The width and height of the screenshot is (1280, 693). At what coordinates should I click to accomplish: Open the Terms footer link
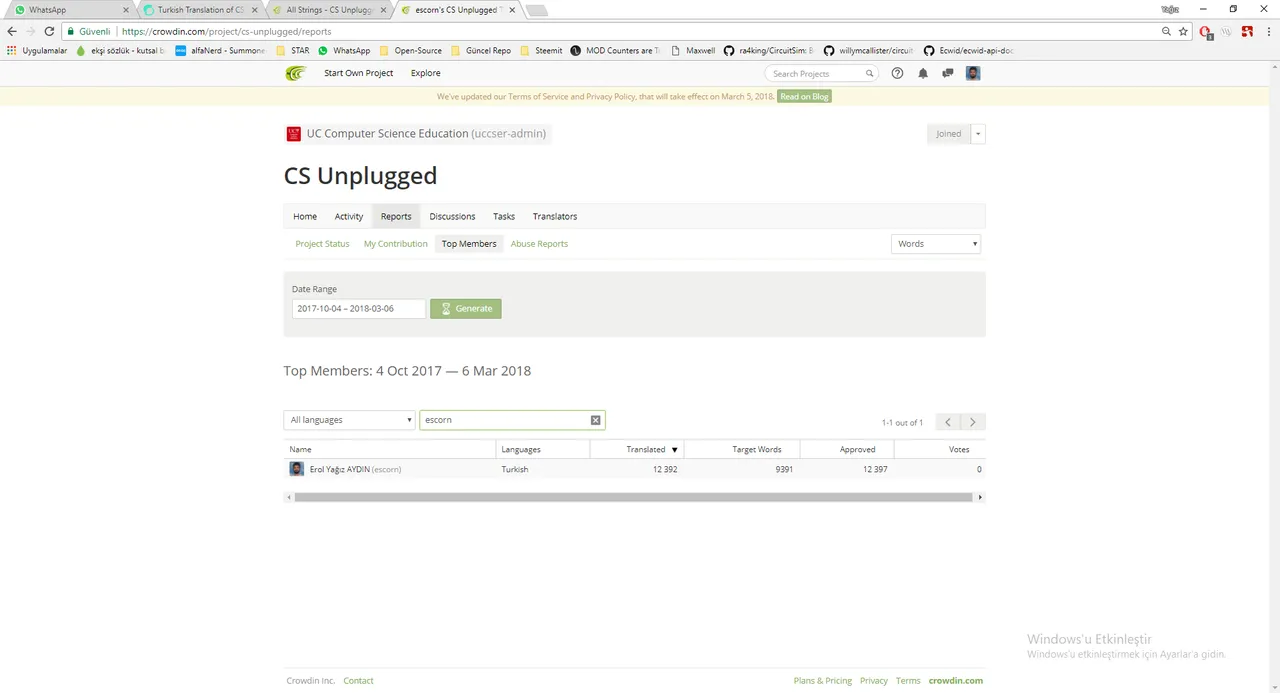908,681
